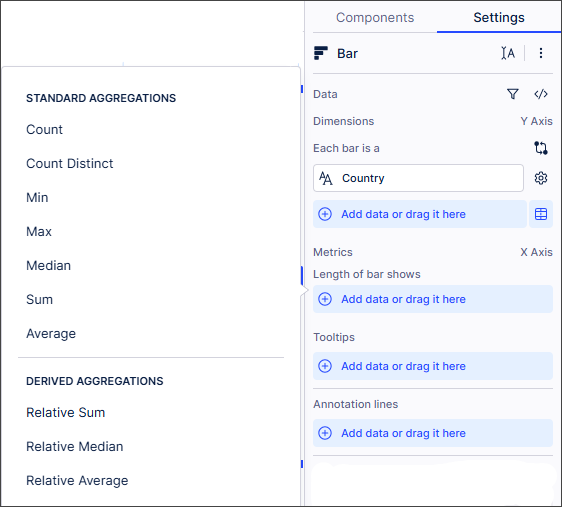Image resolution: width=562 pixels, height=507 pixels.
Task: Select the Settings tab
Action: coord(499,18)
